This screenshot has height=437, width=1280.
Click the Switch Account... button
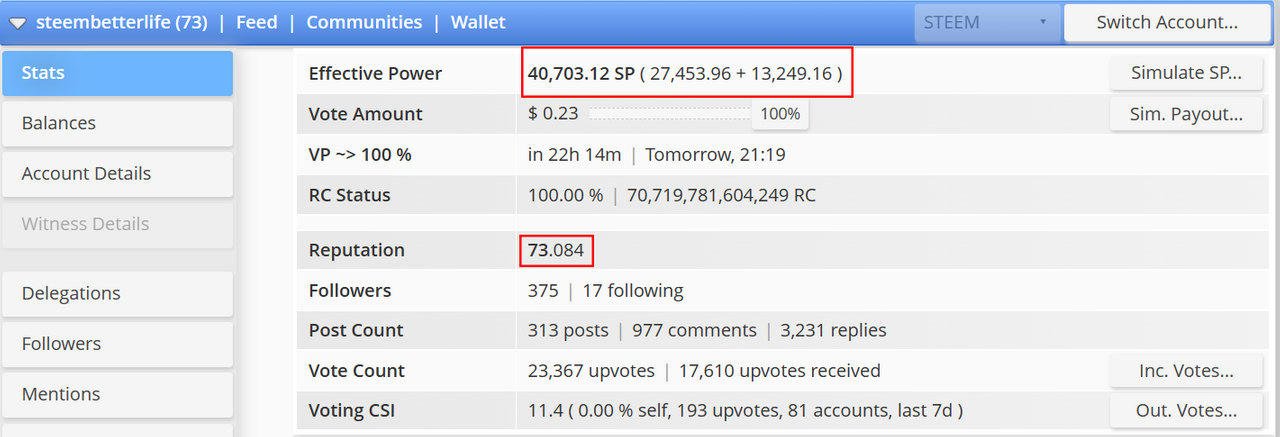pos(1167,22)
